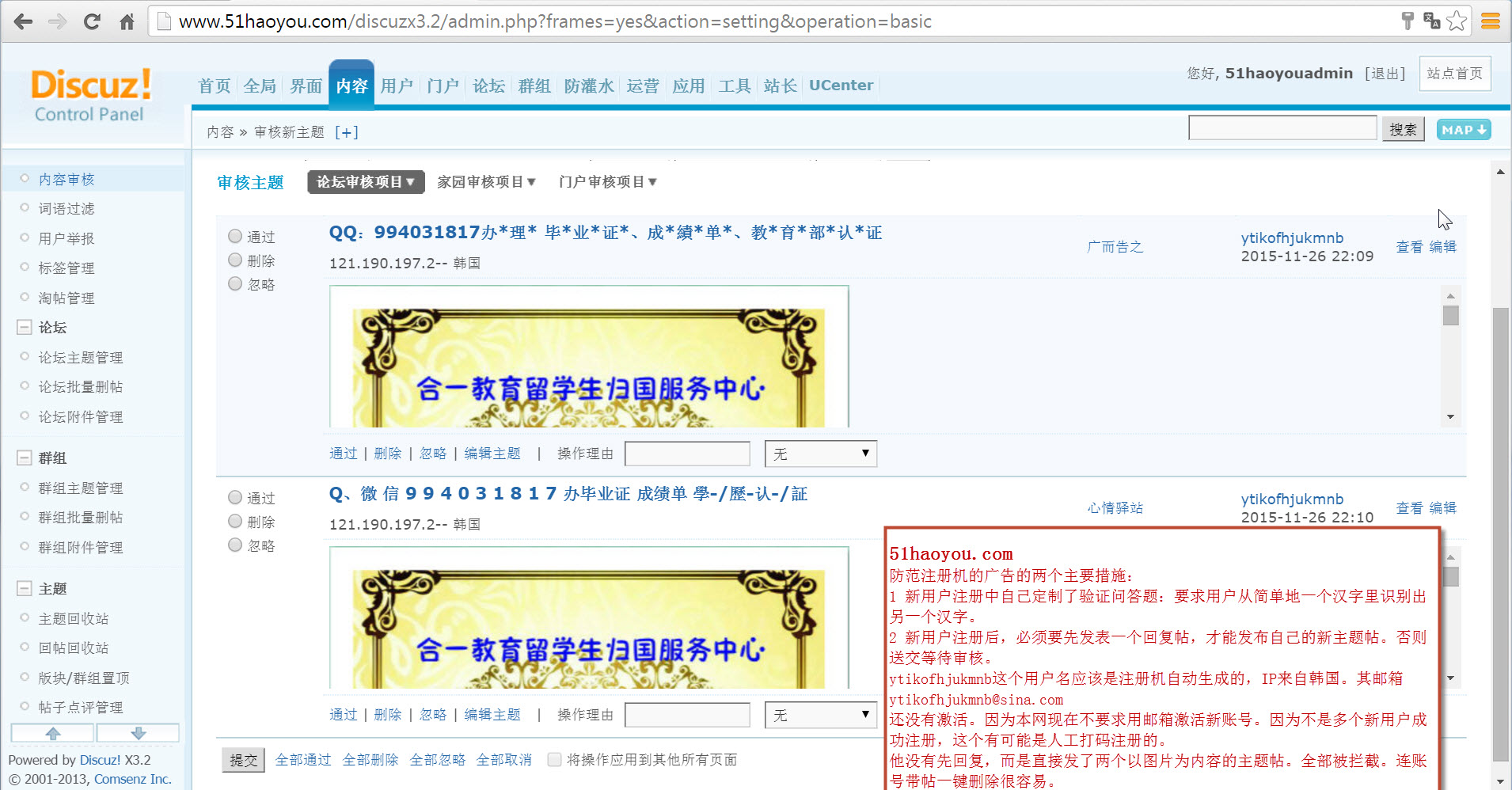This screenshot has width=1512, height=790.
Task: Click the browser home icon
Action: pyautogui.click(x=127, y=21)
